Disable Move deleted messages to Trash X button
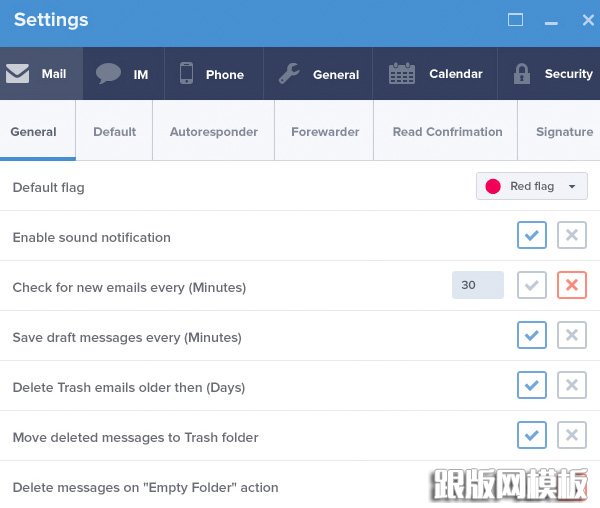 572,435
